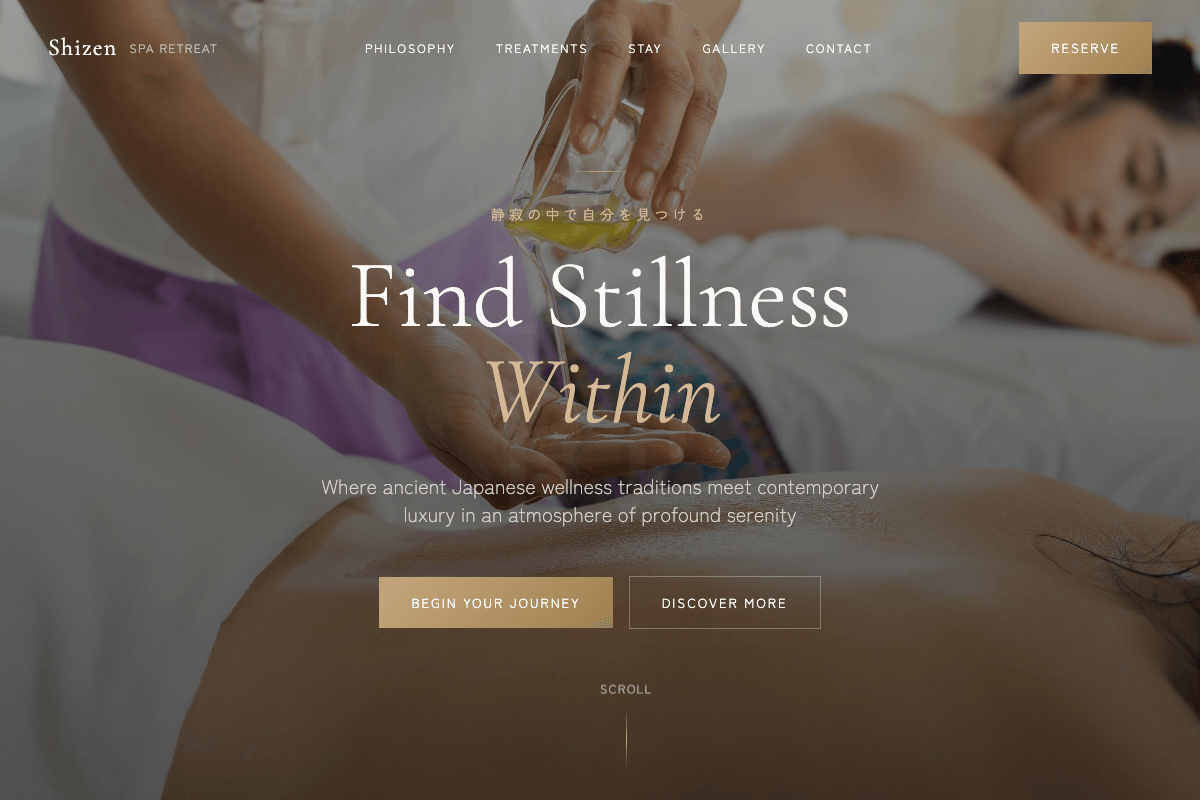The image size is (1200, 800).
Task: Click the Japanese subtitle text
Action: click(599, 214)
